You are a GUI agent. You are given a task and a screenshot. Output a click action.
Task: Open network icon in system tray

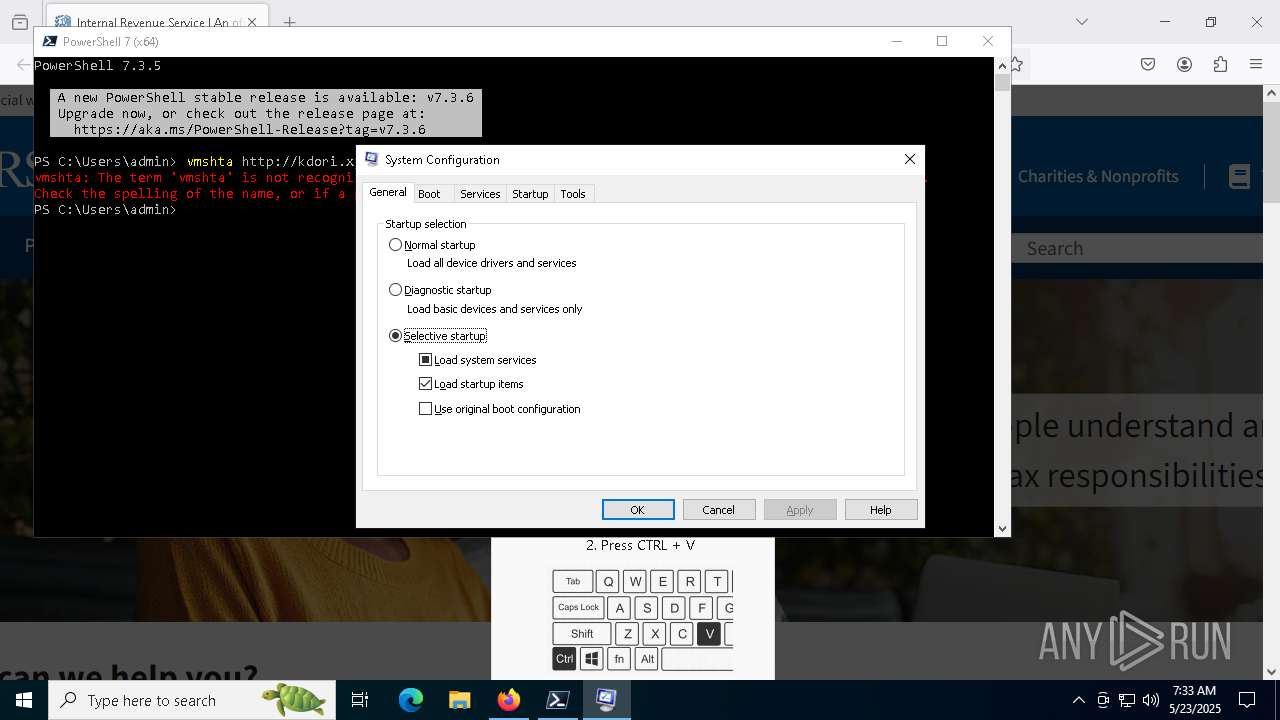[1127, 700]
